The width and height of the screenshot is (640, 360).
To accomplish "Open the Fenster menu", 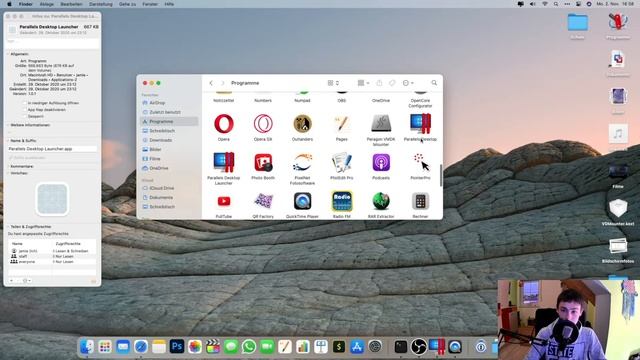I will click(x=150, y=4).
